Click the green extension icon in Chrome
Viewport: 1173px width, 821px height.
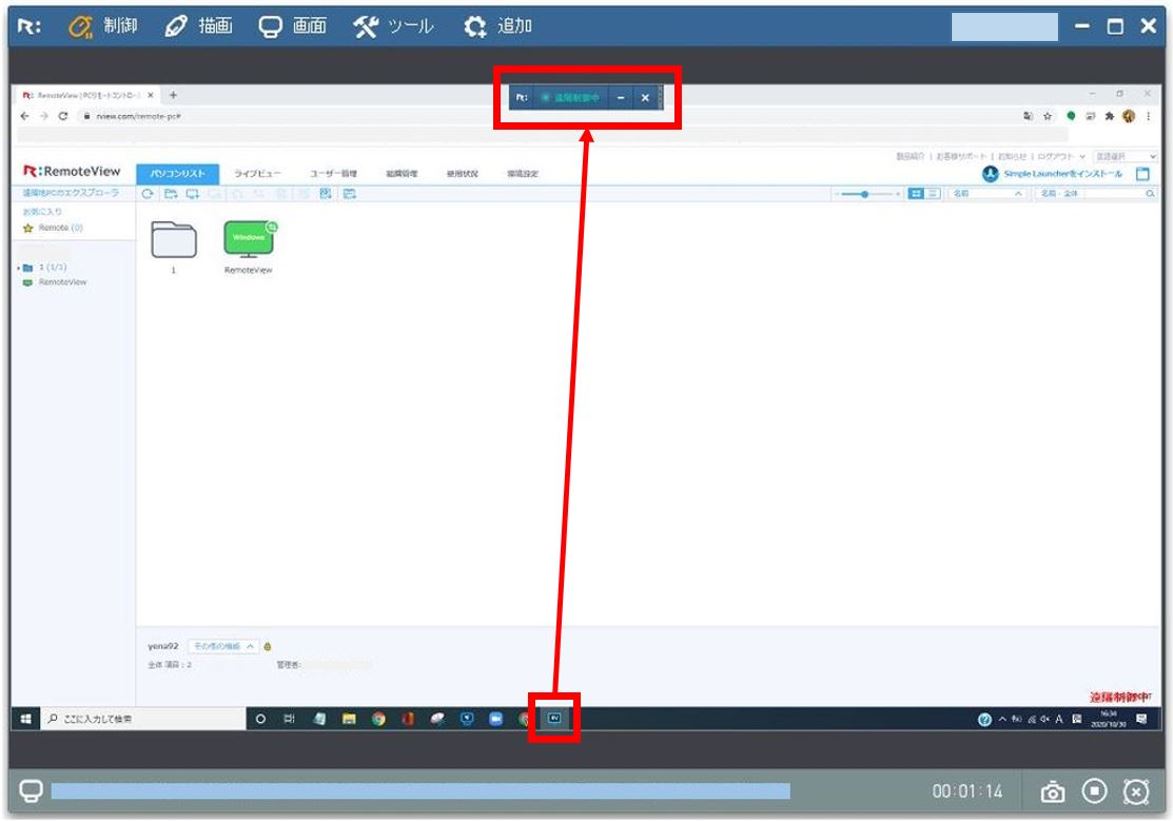1071,116
